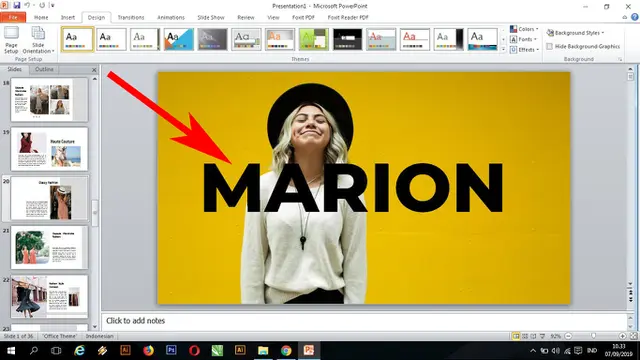Click the volume icon in system tray

[556, 351]
